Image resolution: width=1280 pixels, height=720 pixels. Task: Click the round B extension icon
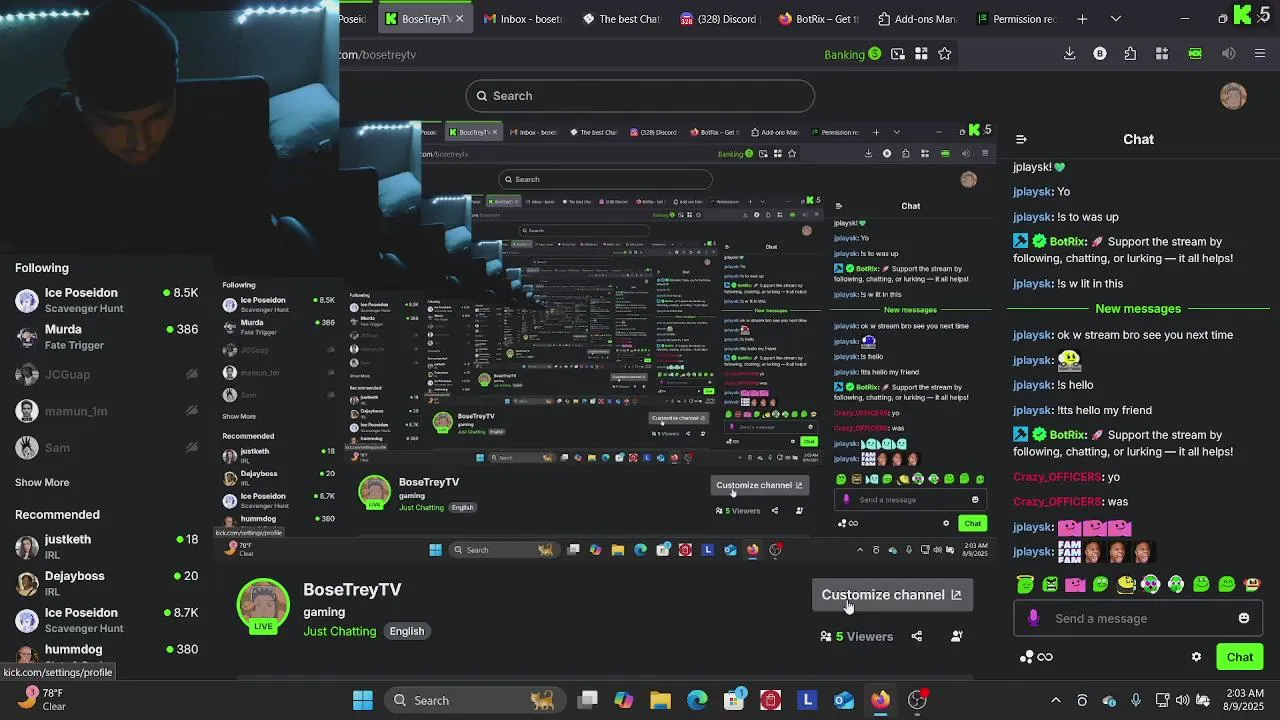point(1100,54)
